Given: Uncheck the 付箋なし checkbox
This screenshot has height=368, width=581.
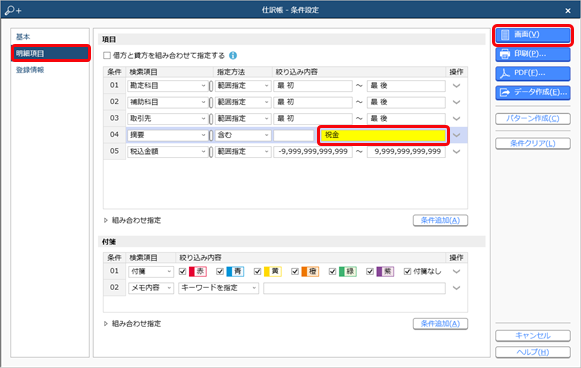Looking at the screenshot, I should pos(408,272).
